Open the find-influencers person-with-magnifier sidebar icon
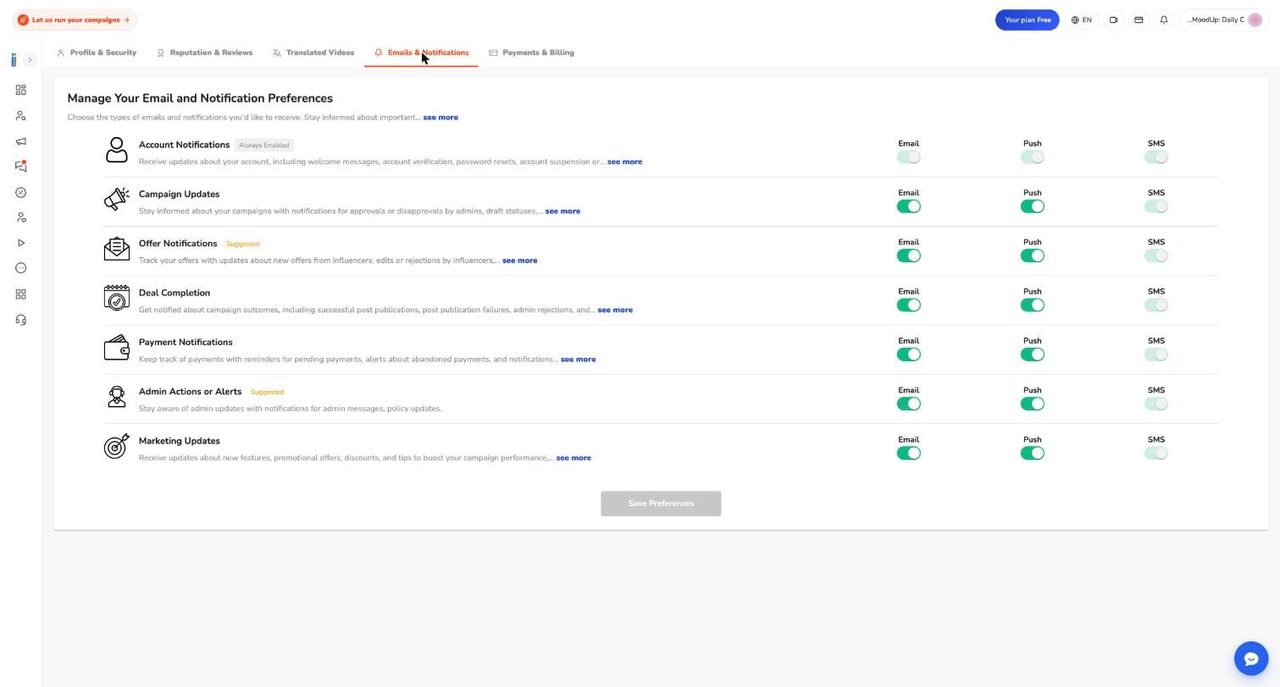This screenshot has width=1280, height=687. coord(21,116)
